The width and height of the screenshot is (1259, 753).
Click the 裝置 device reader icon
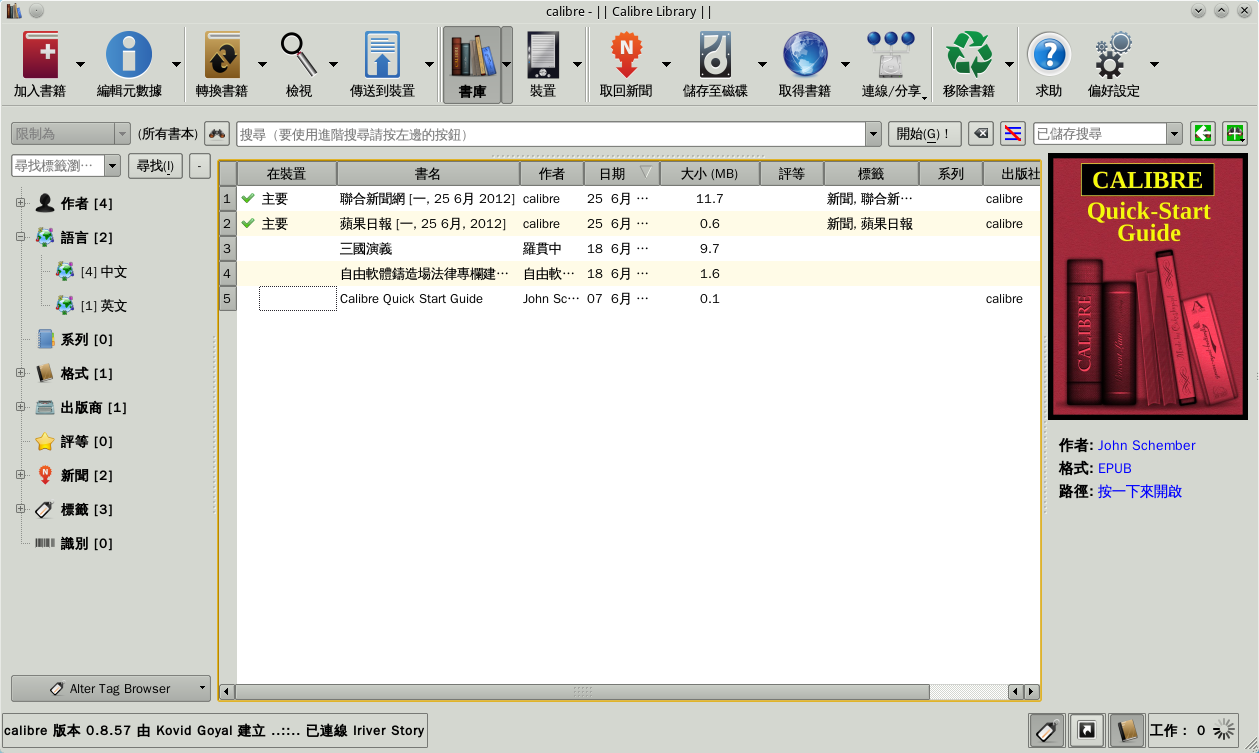[x=542, y=55]
